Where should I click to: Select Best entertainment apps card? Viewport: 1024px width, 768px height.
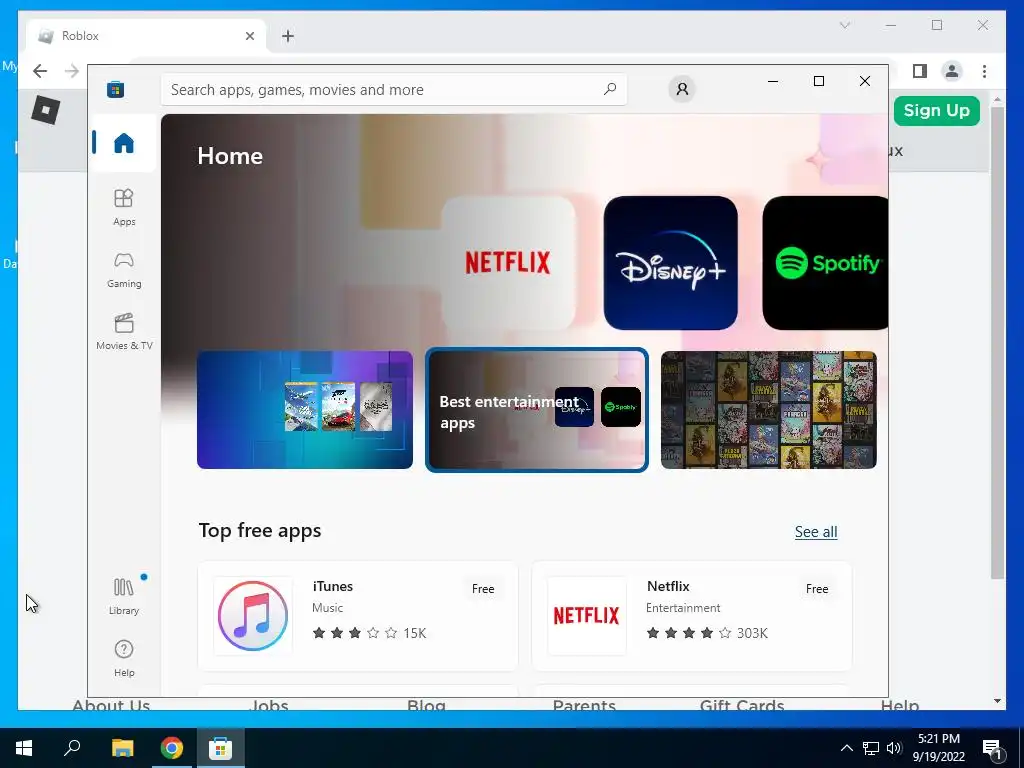(x=537, y=409)
